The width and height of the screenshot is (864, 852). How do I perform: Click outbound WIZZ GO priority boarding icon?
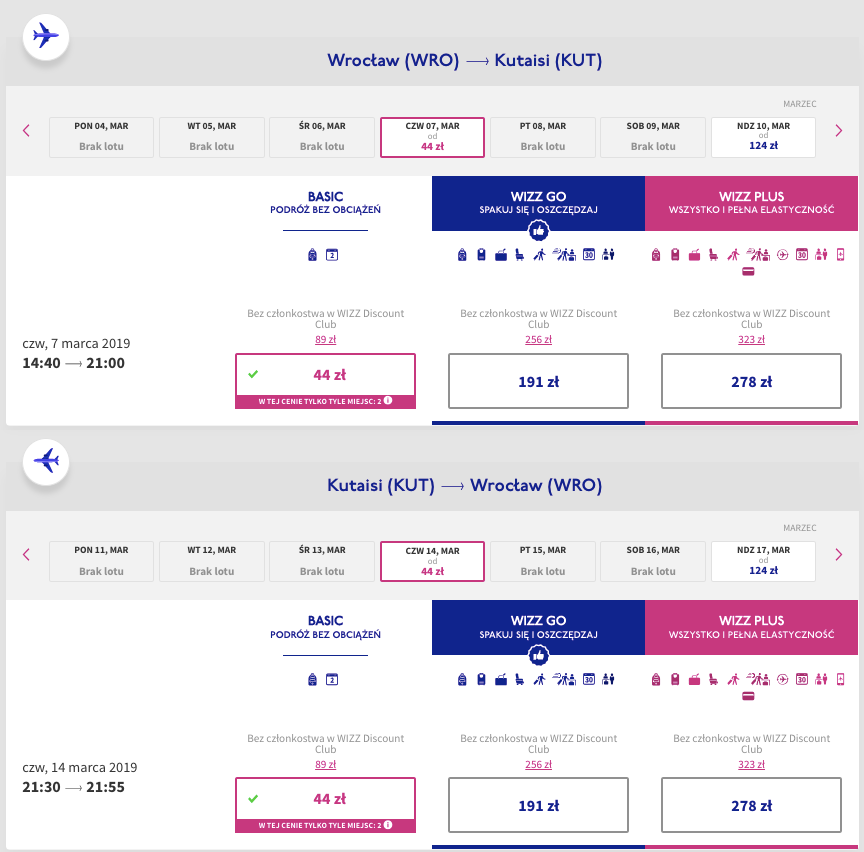click(x=539, y=255)
